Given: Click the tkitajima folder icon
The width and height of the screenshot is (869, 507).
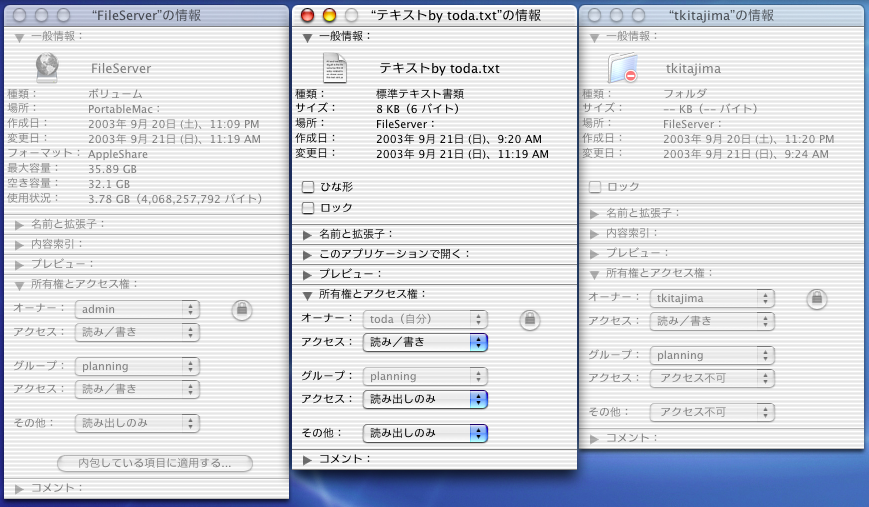Looking at the screenshot, I should 622,68.
